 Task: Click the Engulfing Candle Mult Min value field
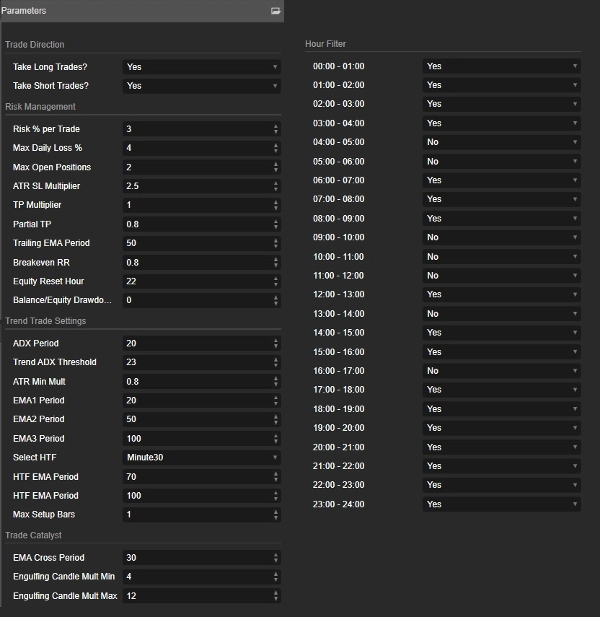[x=201, y=576]
